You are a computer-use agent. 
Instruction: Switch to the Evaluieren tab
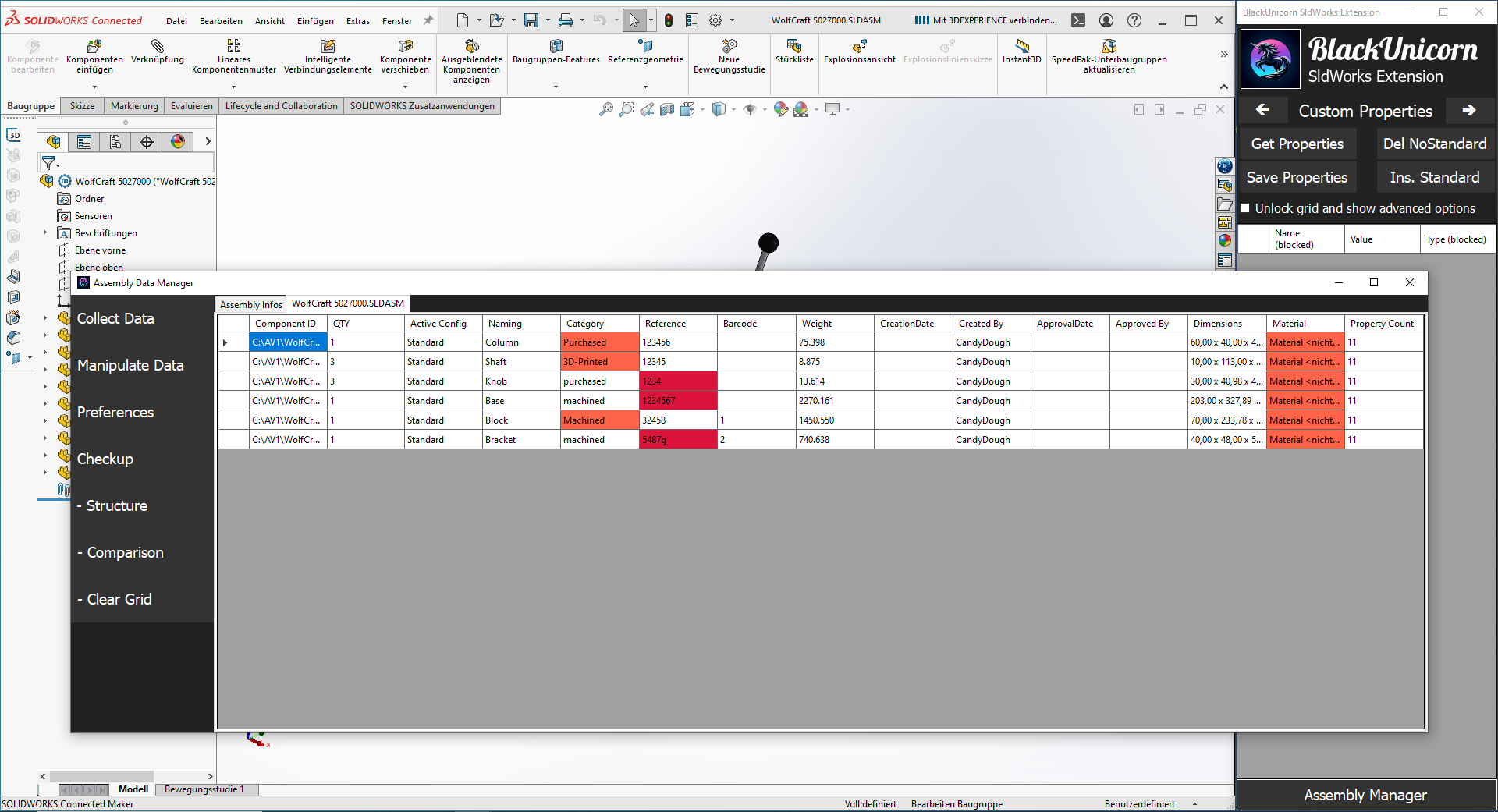pyautogui.click(x=191, y=106)
